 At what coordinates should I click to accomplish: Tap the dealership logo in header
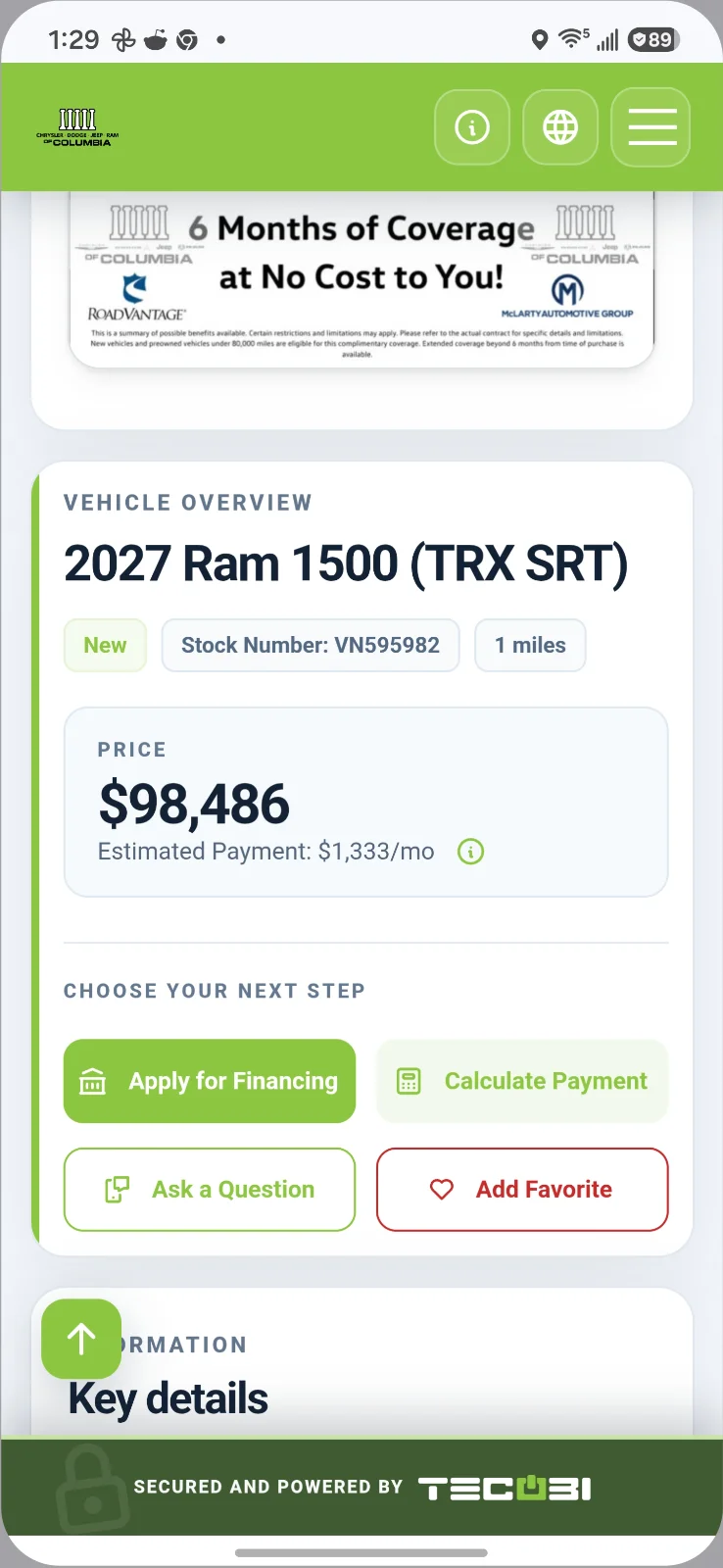(77, 127)
